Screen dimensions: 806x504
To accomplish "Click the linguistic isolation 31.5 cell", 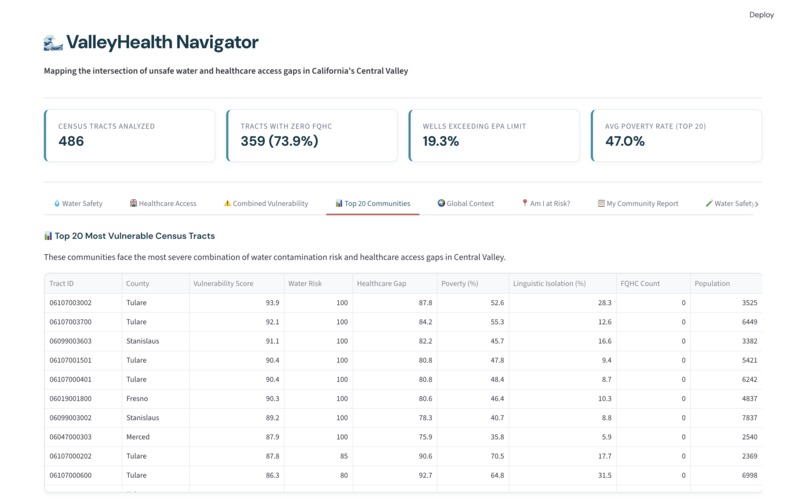I will click(x=563, y=476).
